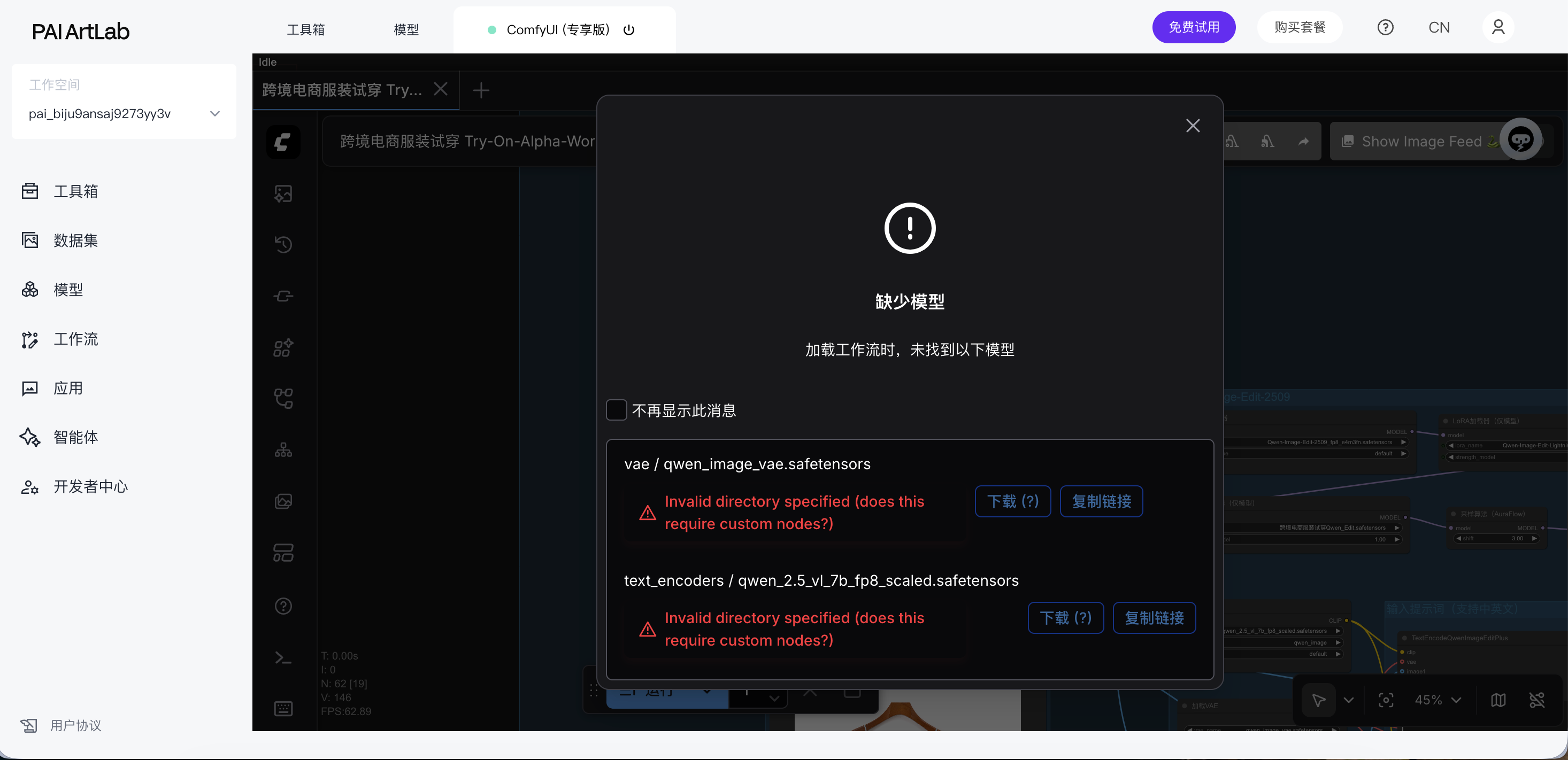Open the help question-mark icon
Viewport: 1568px width, 760px height.
click(1386, 27)
